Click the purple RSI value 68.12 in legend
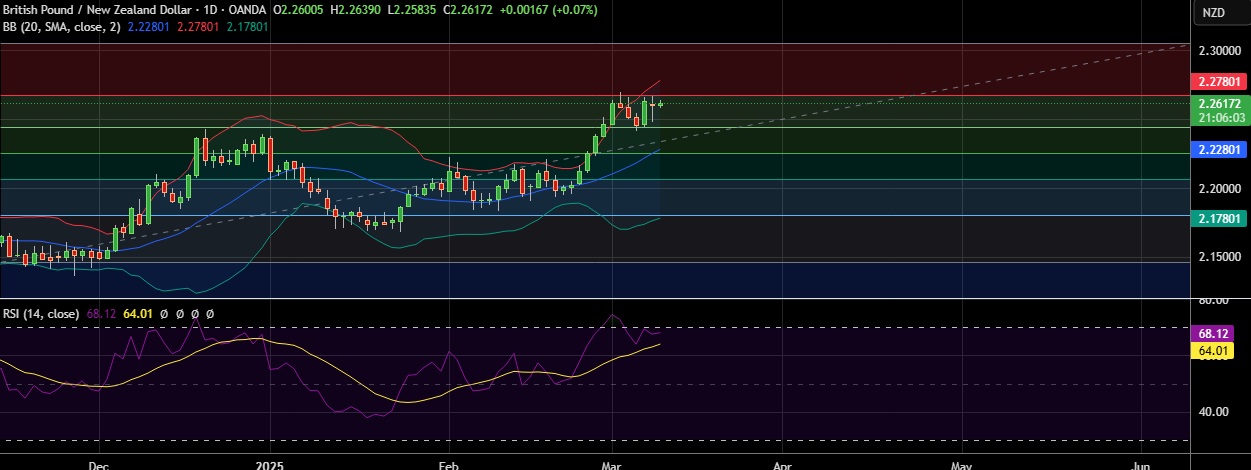The width and height of the screenshot is (1251, 470). point(102,314)
